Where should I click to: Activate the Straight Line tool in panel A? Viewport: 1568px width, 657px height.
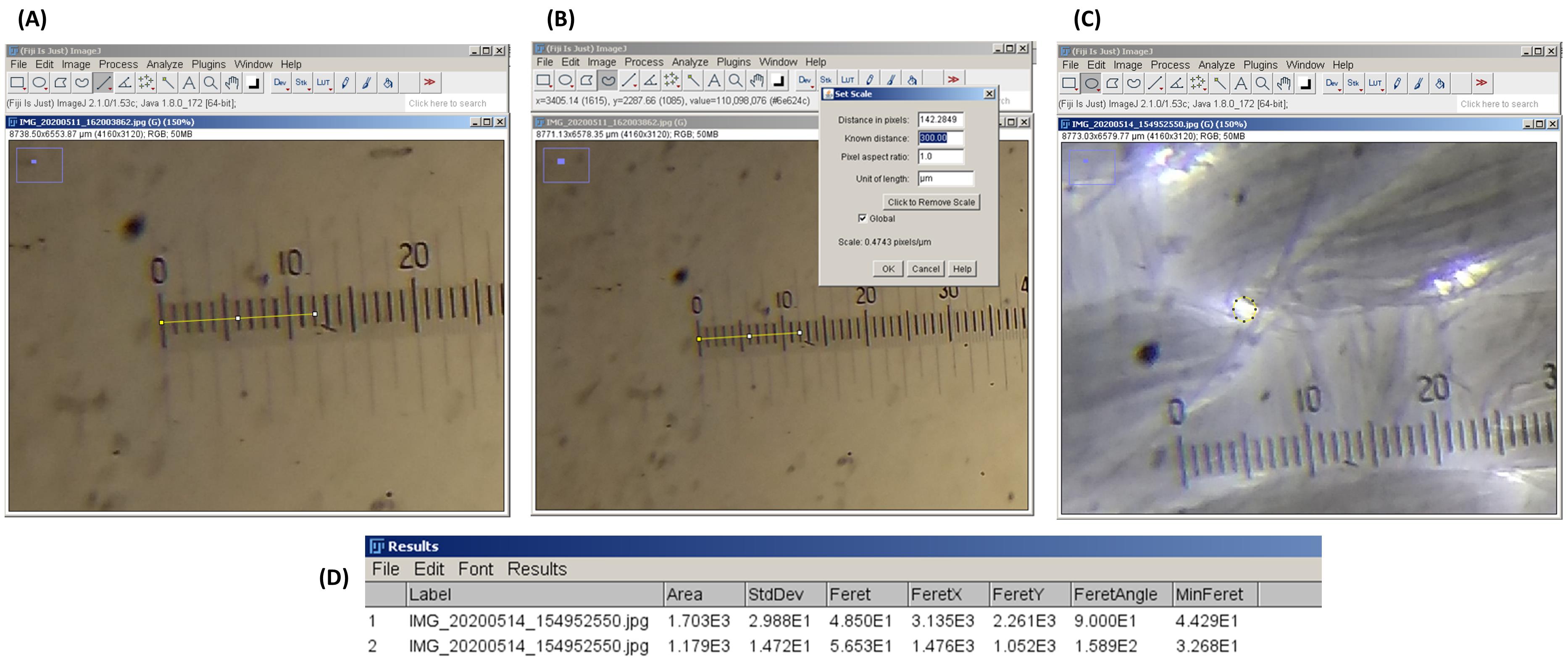pos(103,83)
